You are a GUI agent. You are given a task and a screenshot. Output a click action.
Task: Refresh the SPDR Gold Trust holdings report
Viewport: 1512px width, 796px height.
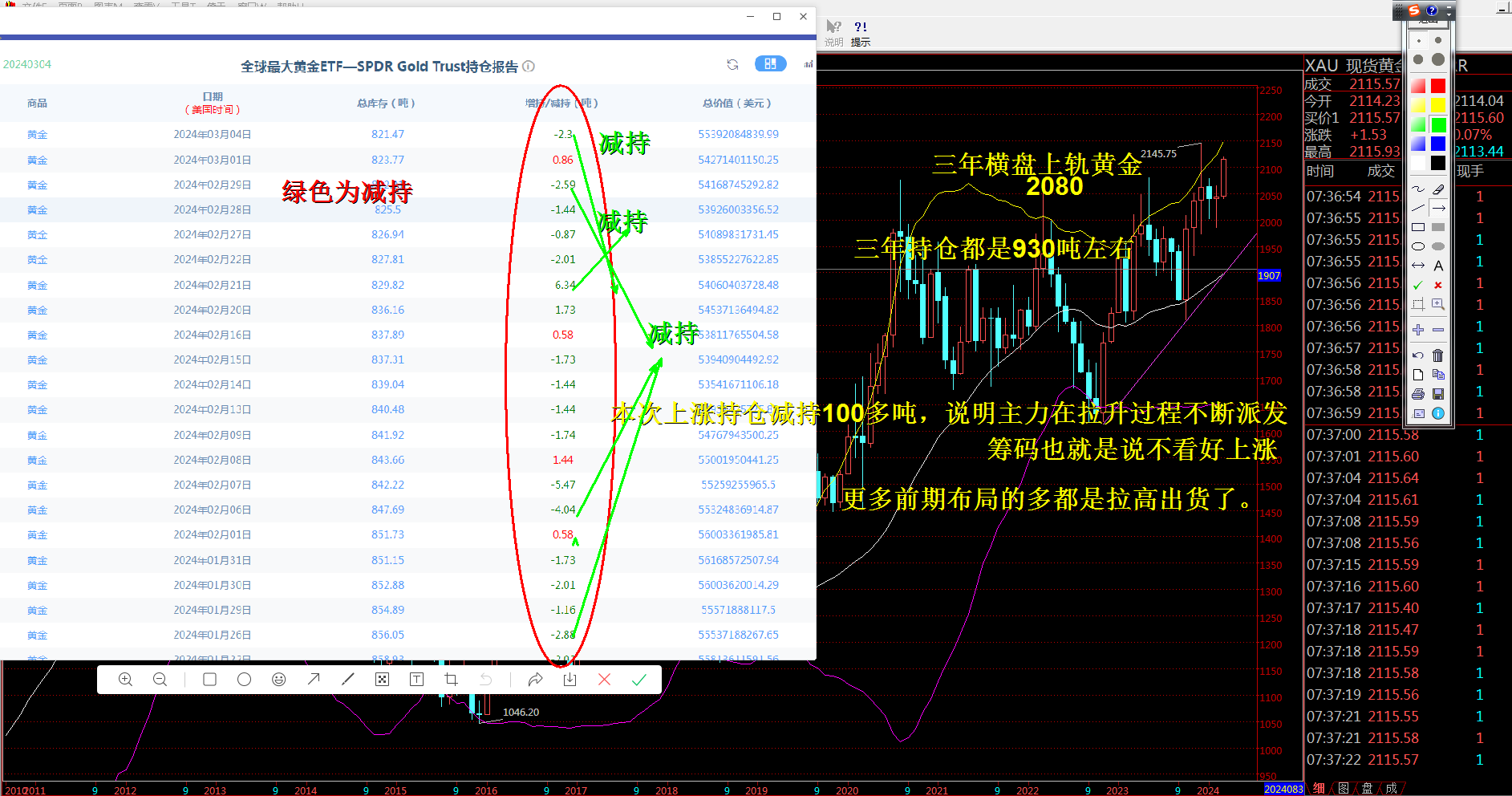point(732,64)
